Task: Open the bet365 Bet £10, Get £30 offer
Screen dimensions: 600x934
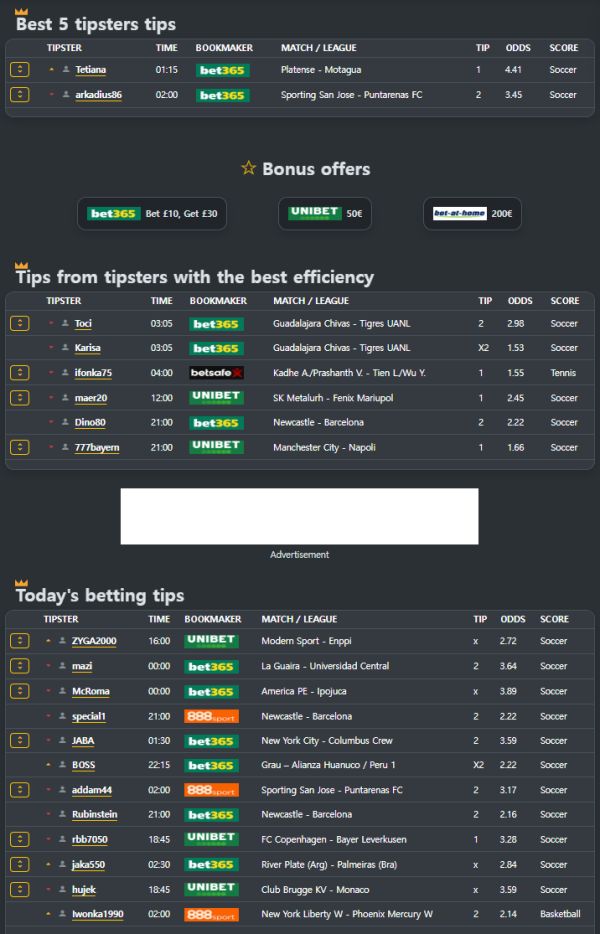Action: click(x=152, y=214)
